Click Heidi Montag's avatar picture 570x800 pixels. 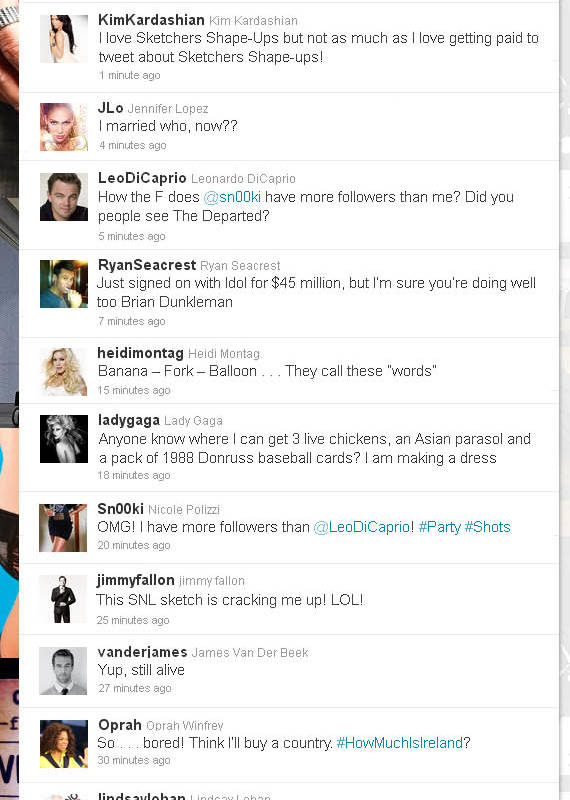[64, 372]
